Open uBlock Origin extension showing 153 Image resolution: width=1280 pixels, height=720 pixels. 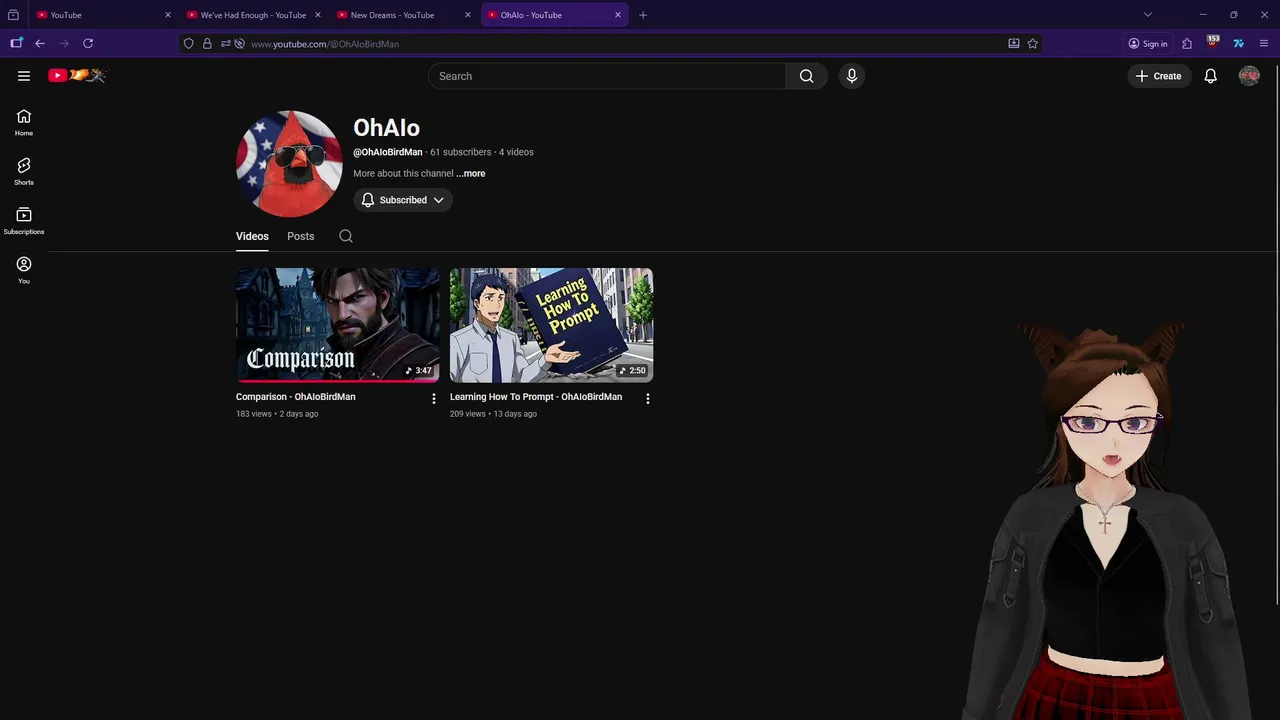(1213, 43)
